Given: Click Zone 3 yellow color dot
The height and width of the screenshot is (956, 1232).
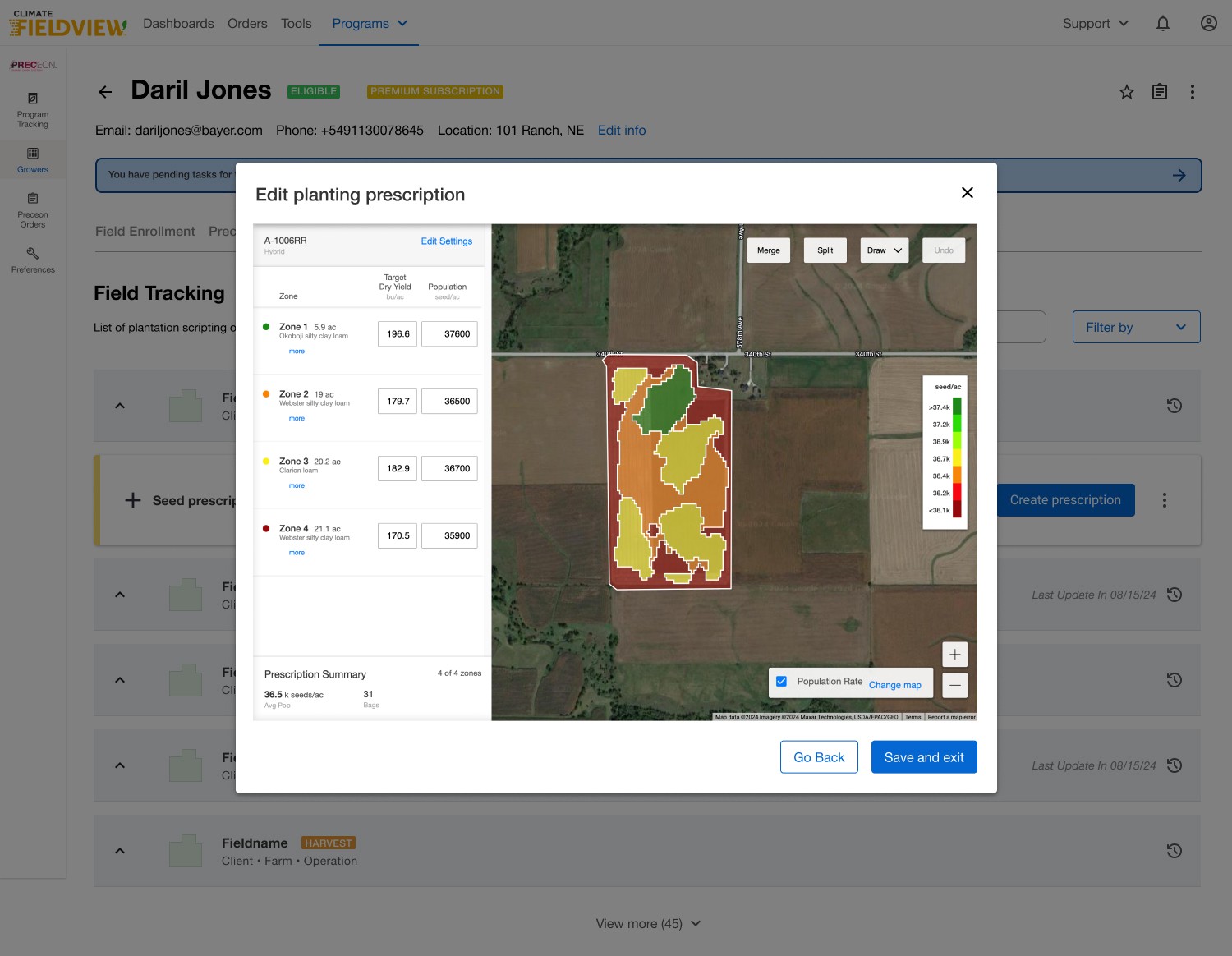Looking at the screenshot, I should coord(266,462).
